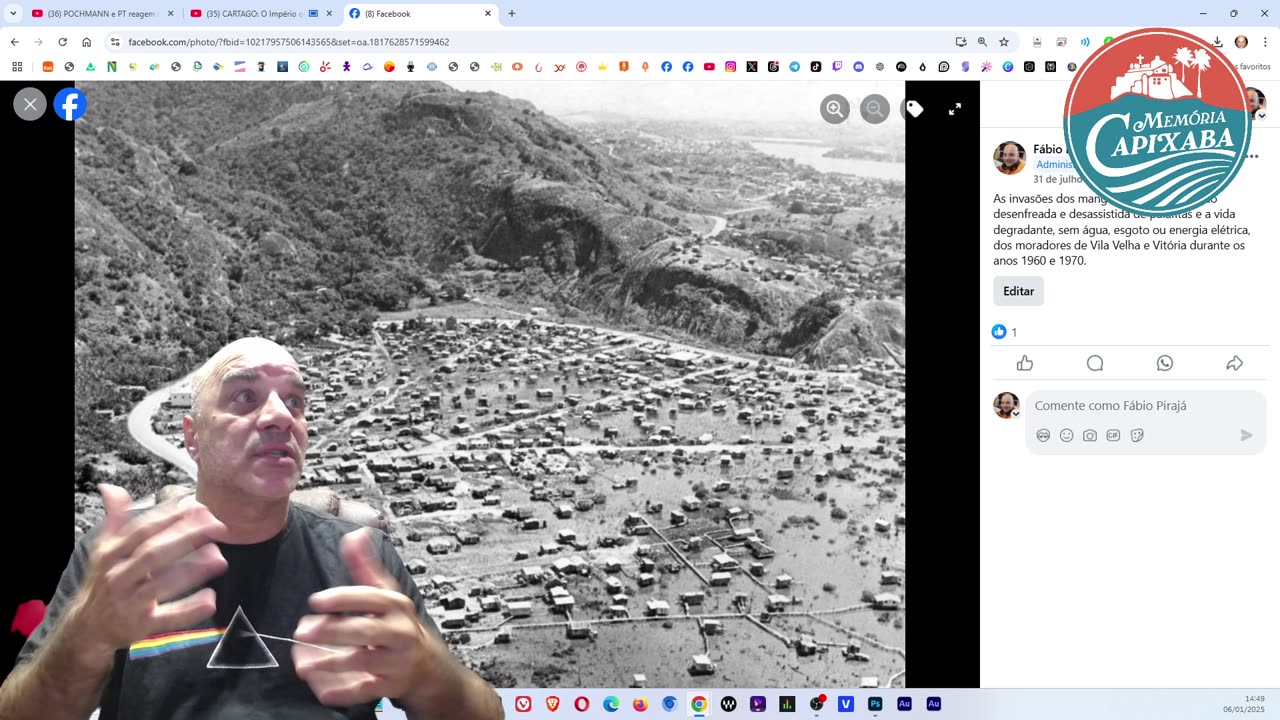This screenshot has height=720, width=1280.
Task: Open the TikTok bookmark
Action: [x=816, y=67]
